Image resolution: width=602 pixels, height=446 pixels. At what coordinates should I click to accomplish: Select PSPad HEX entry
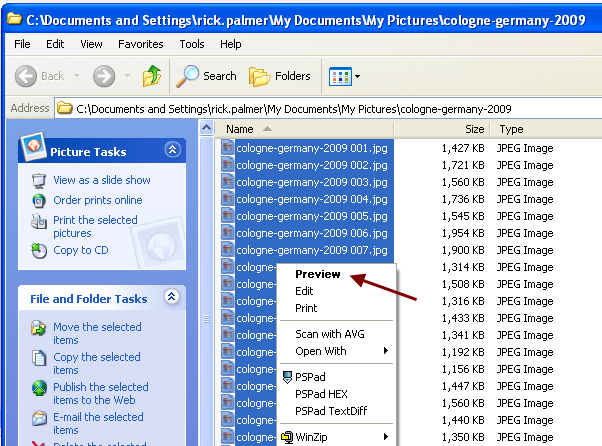pyautogui.click(x=321, y=394)
